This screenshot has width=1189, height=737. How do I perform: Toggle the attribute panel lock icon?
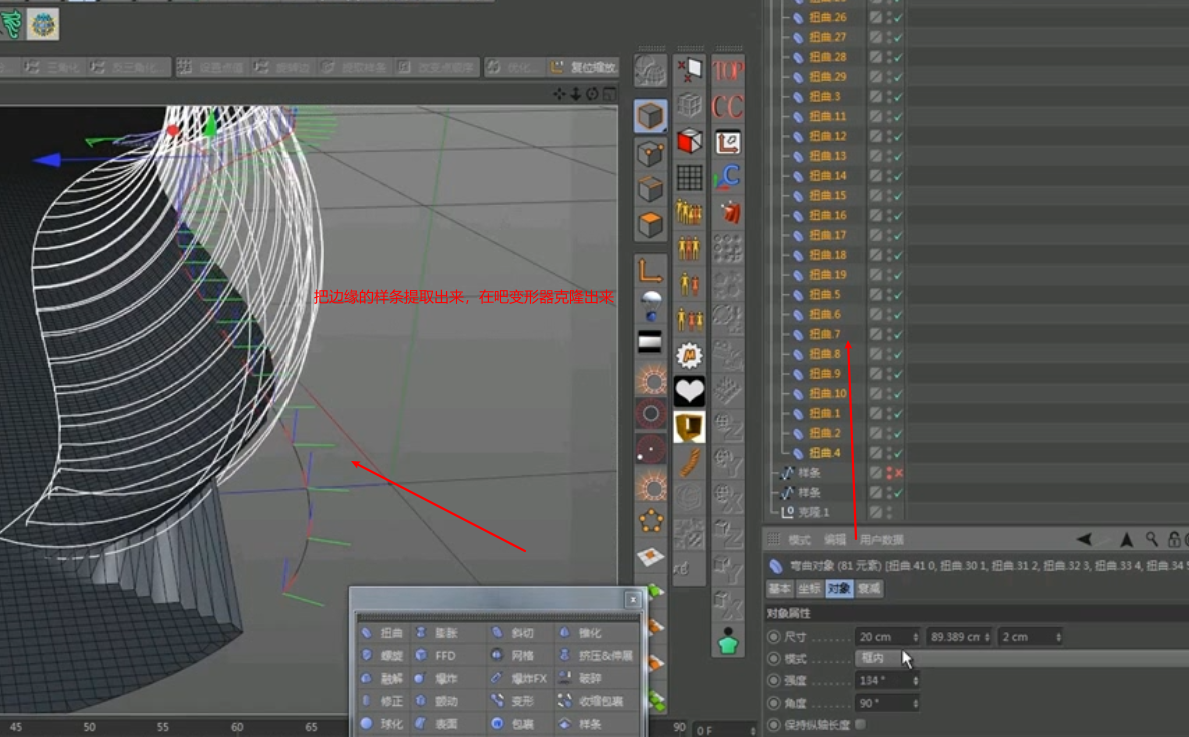click(x=1174, y=539)
